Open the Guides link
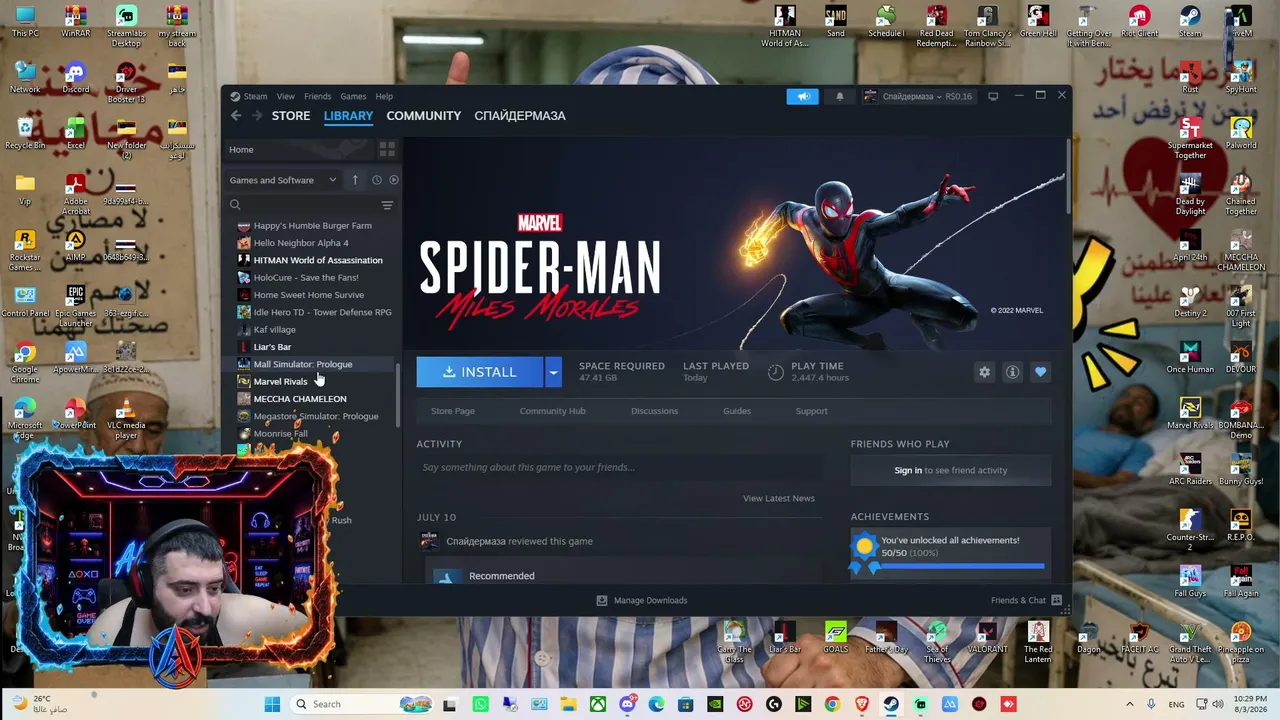 [x=737, y=411]
